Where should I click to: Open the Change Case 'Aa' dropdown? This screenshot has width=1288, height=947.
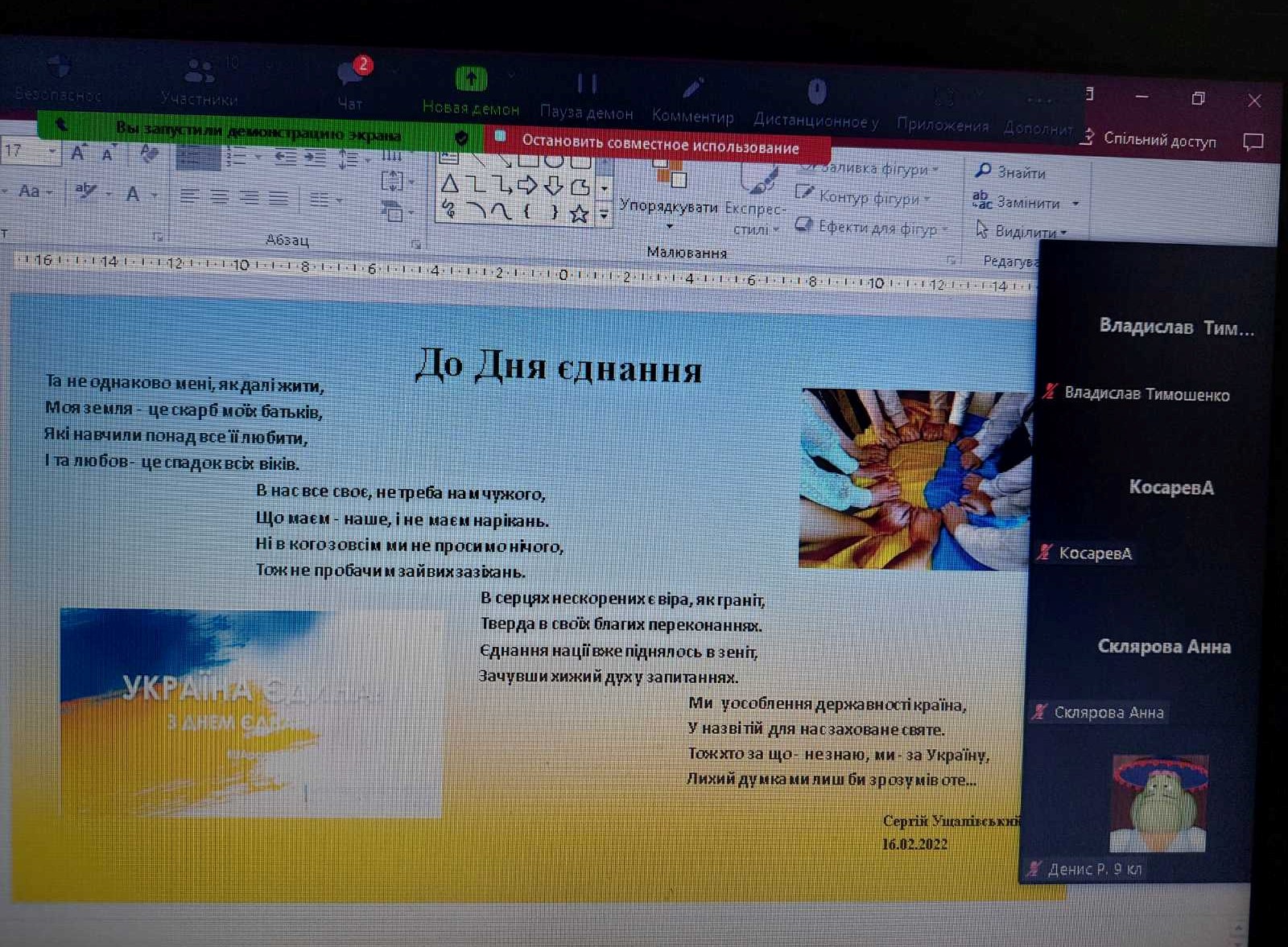pyautogui.click(x=35, y=191)
